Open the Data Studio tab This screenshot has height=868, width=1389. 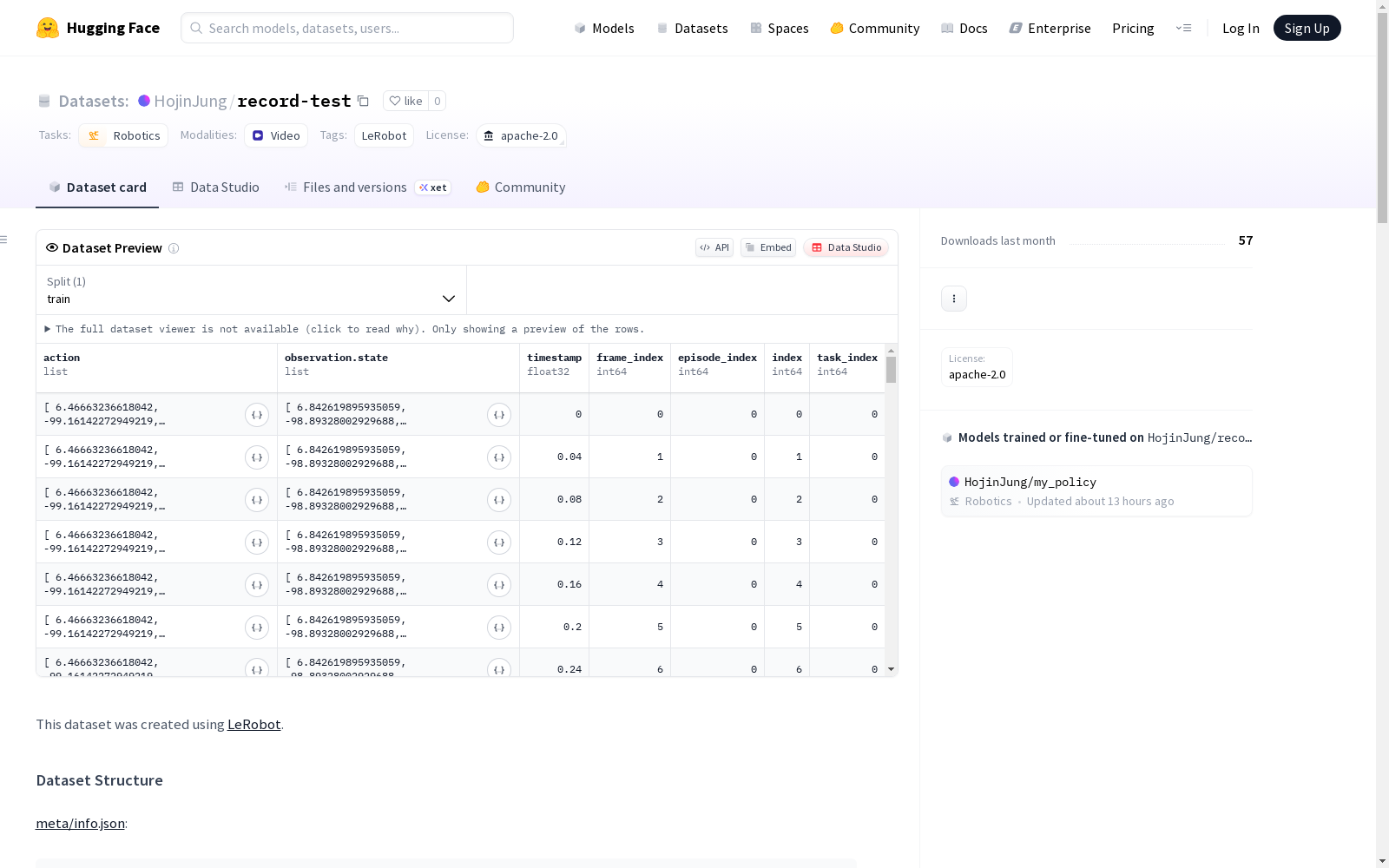[216, 187]
